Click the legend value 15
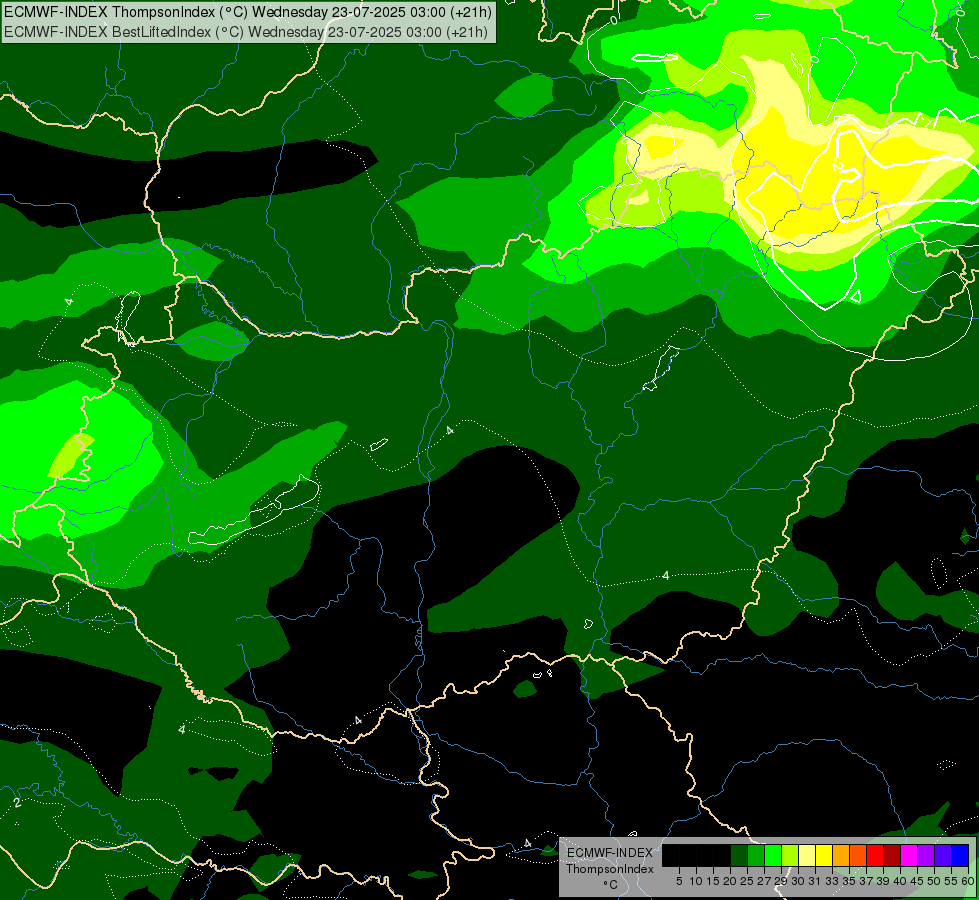The image size is (979, 900). pyautogui.click(x=714, y=881)
